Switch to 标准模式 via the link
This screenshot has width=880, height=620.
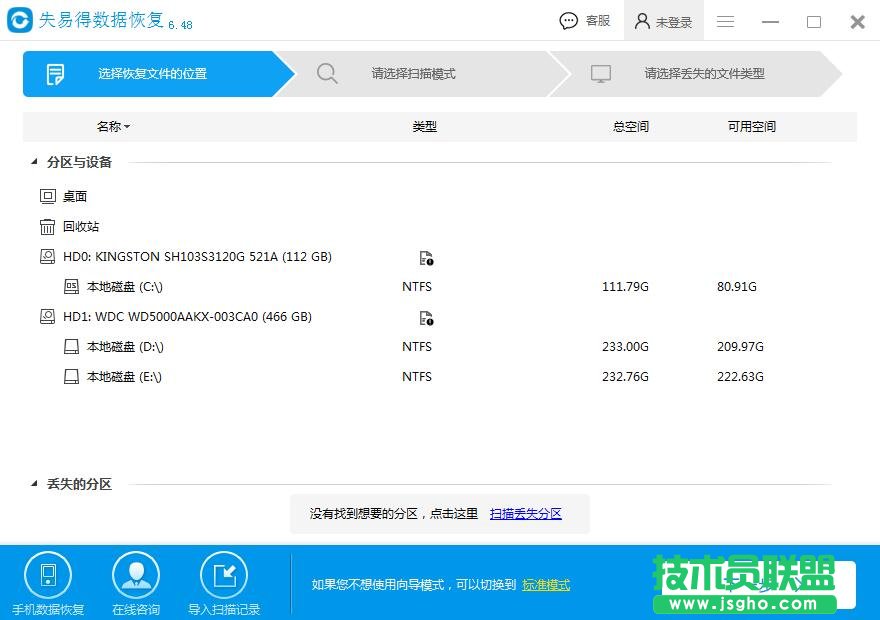546,584
